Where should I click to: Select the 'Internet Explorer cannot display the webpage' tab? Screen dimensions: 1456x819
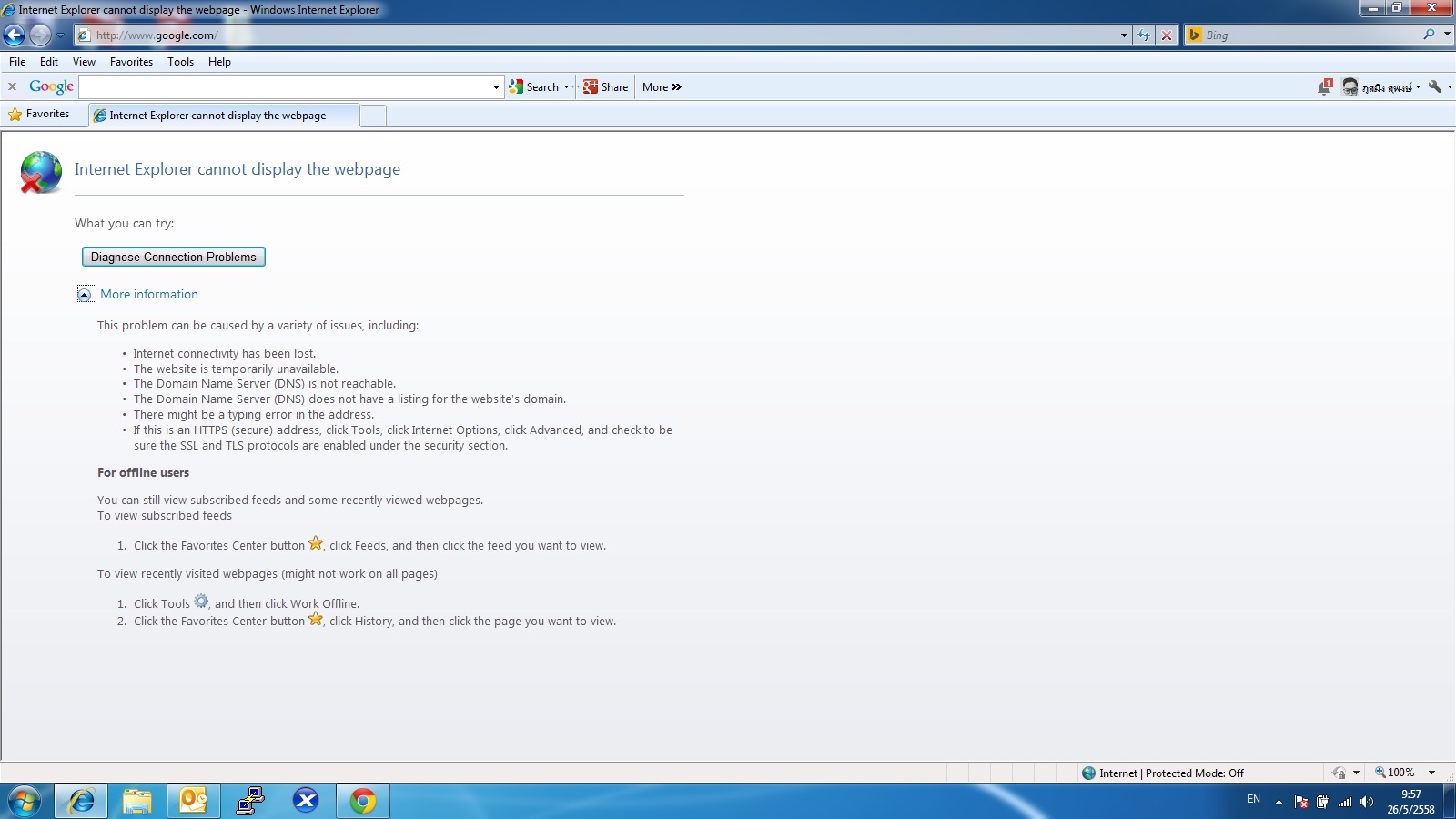224,116
